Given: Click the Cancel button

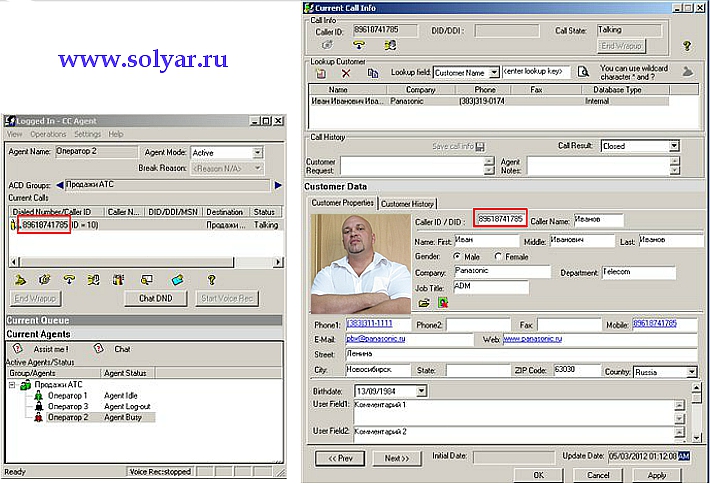Looking at the screenshot, I should (x=598, y=475).
